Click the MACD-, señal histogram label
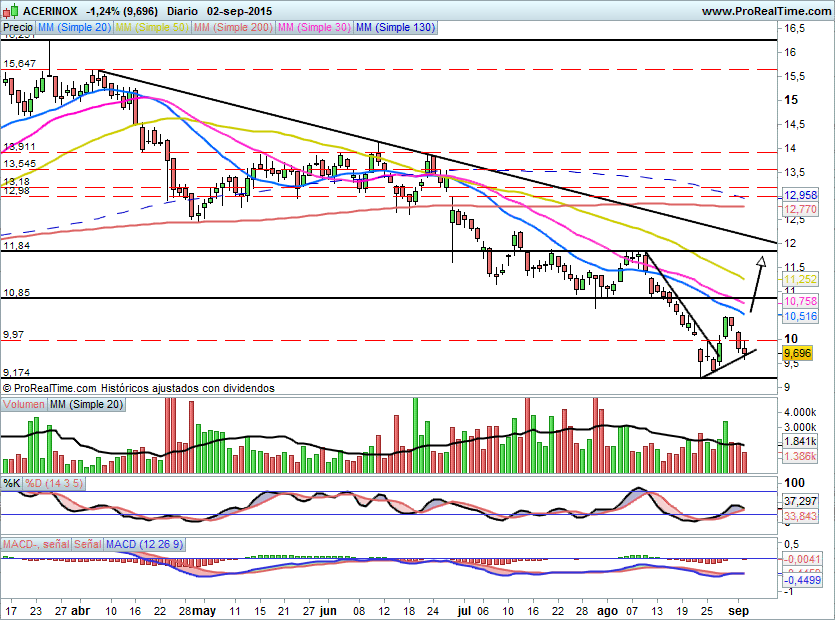835x620 pixels. tap(36, 544)
